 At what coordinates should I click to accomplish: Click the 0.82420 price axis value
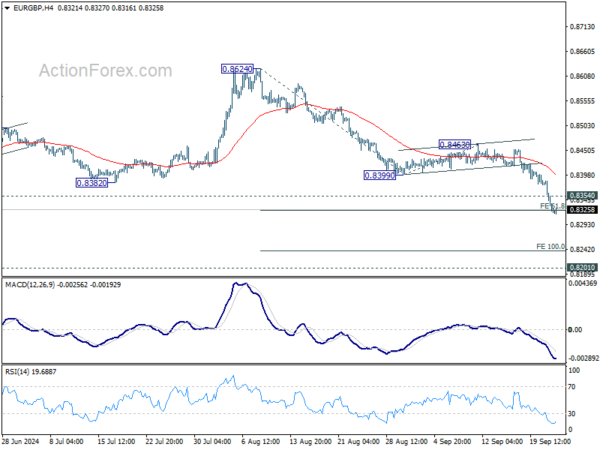(x=582, y=249)
